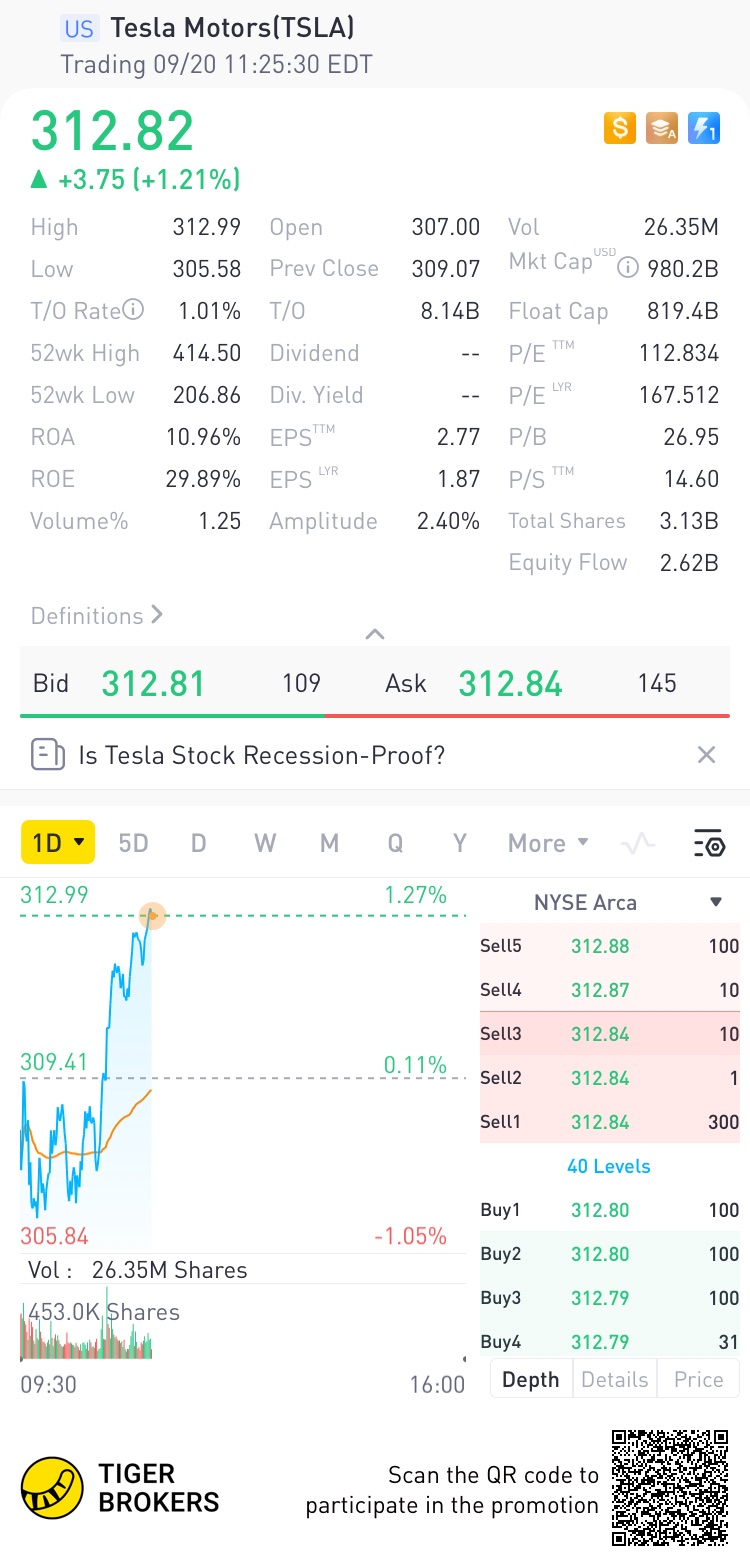Click the highlighted price dot on chart
The width and height of the screenshot is (750, 1568).
(x=152, y=914)
